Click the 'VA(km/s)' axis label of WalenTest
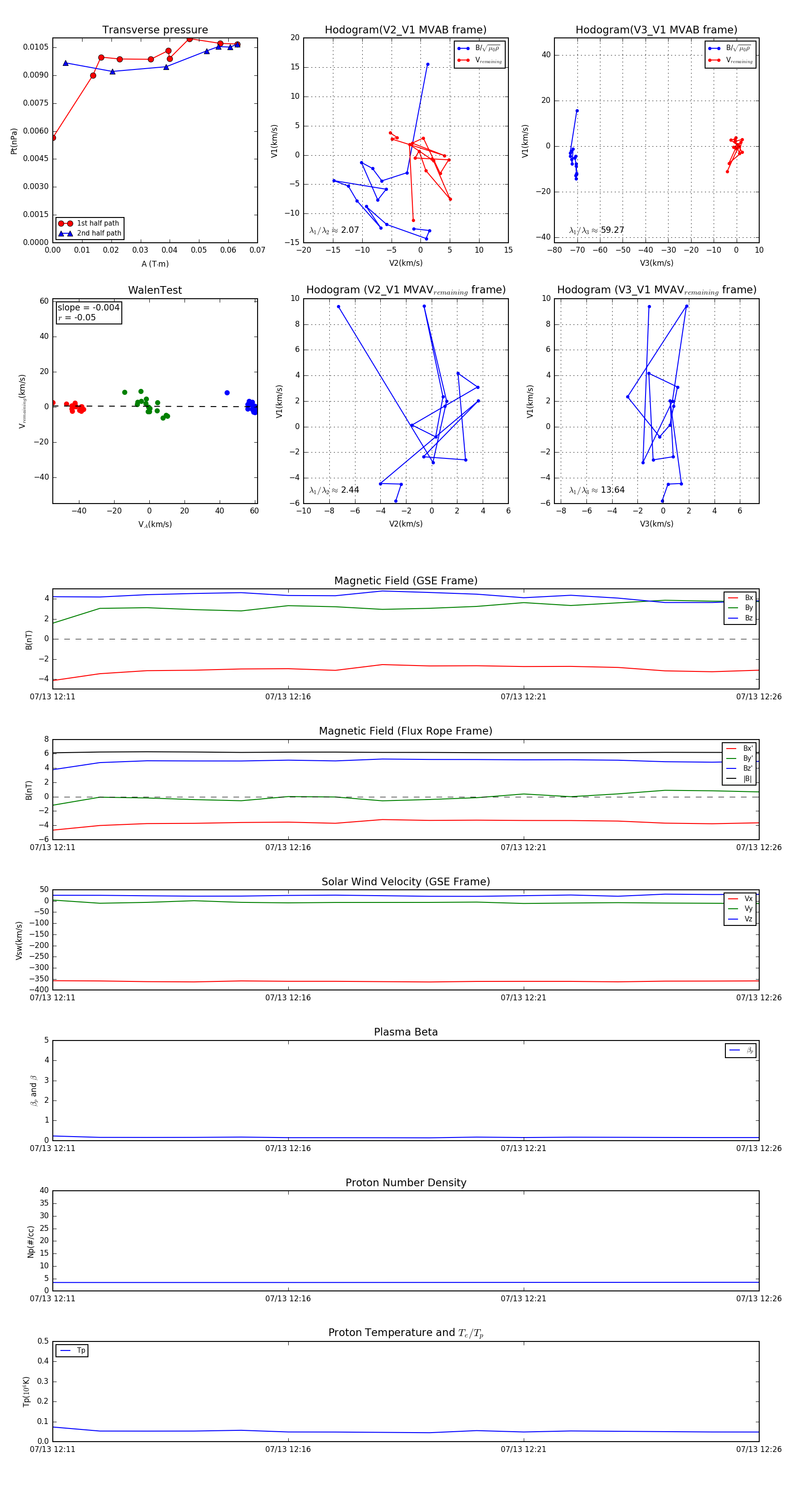This screenshot has height=1489, width=812. pos(155,525)
